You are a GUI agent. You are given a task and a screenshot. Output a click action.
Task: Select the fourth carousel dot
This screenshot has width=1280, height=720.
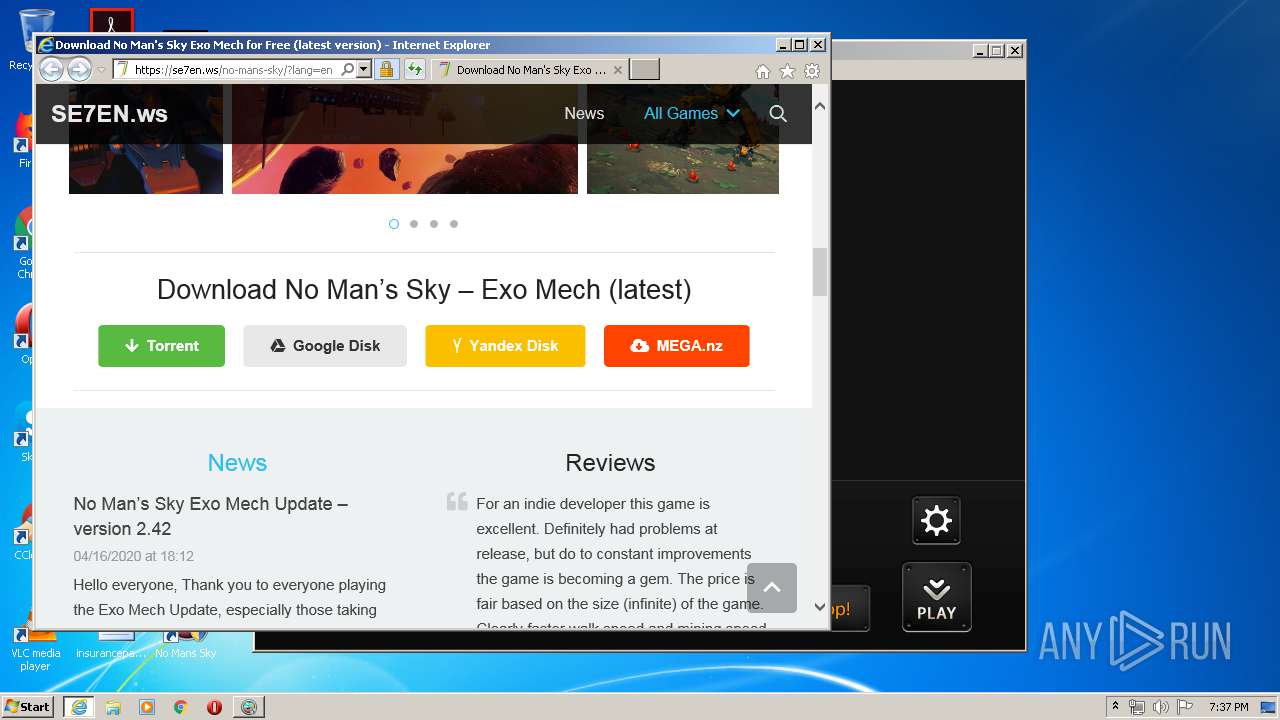point(454,224)
